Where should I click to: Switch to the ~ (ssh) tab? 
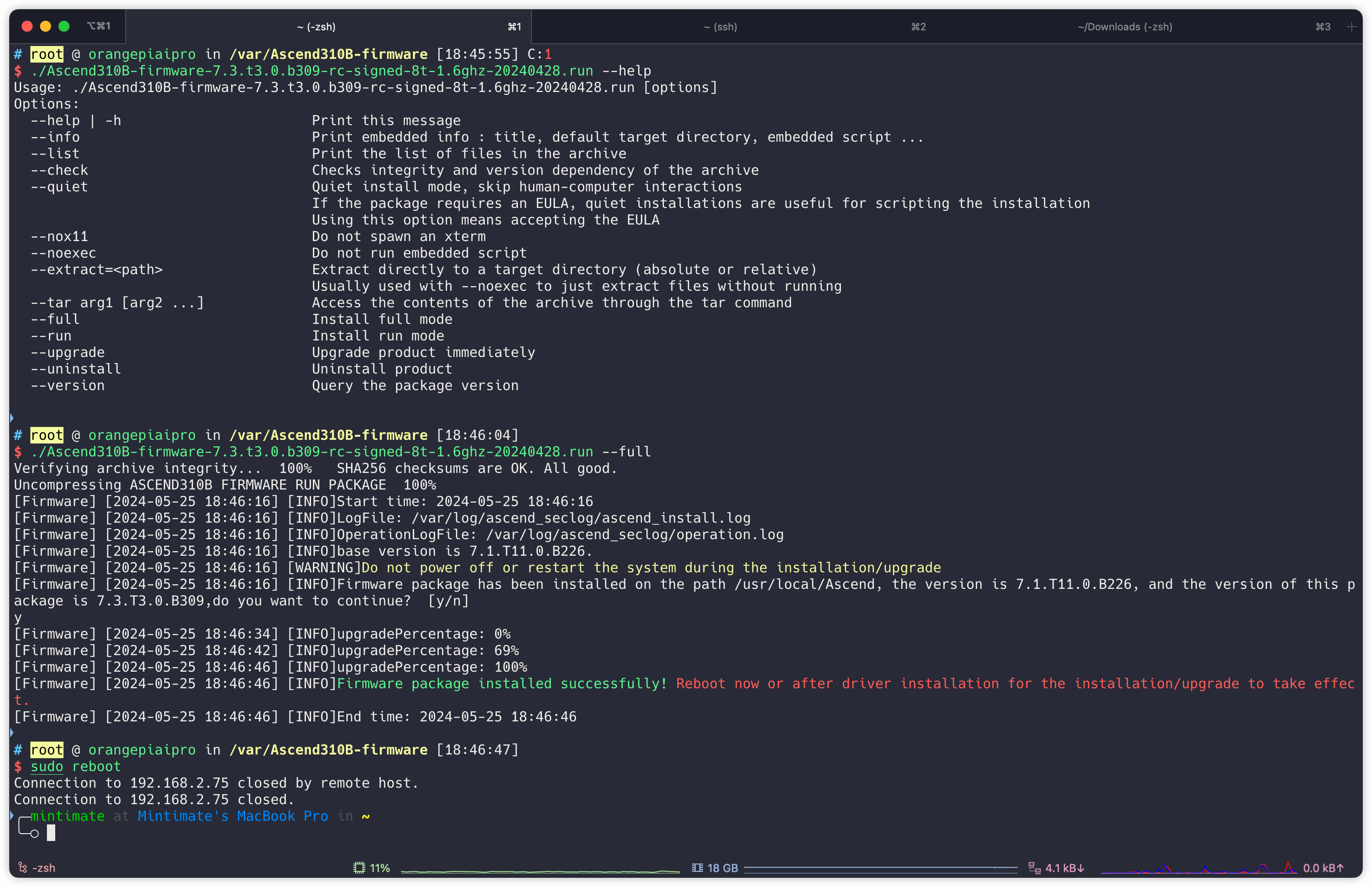point(720,27)
